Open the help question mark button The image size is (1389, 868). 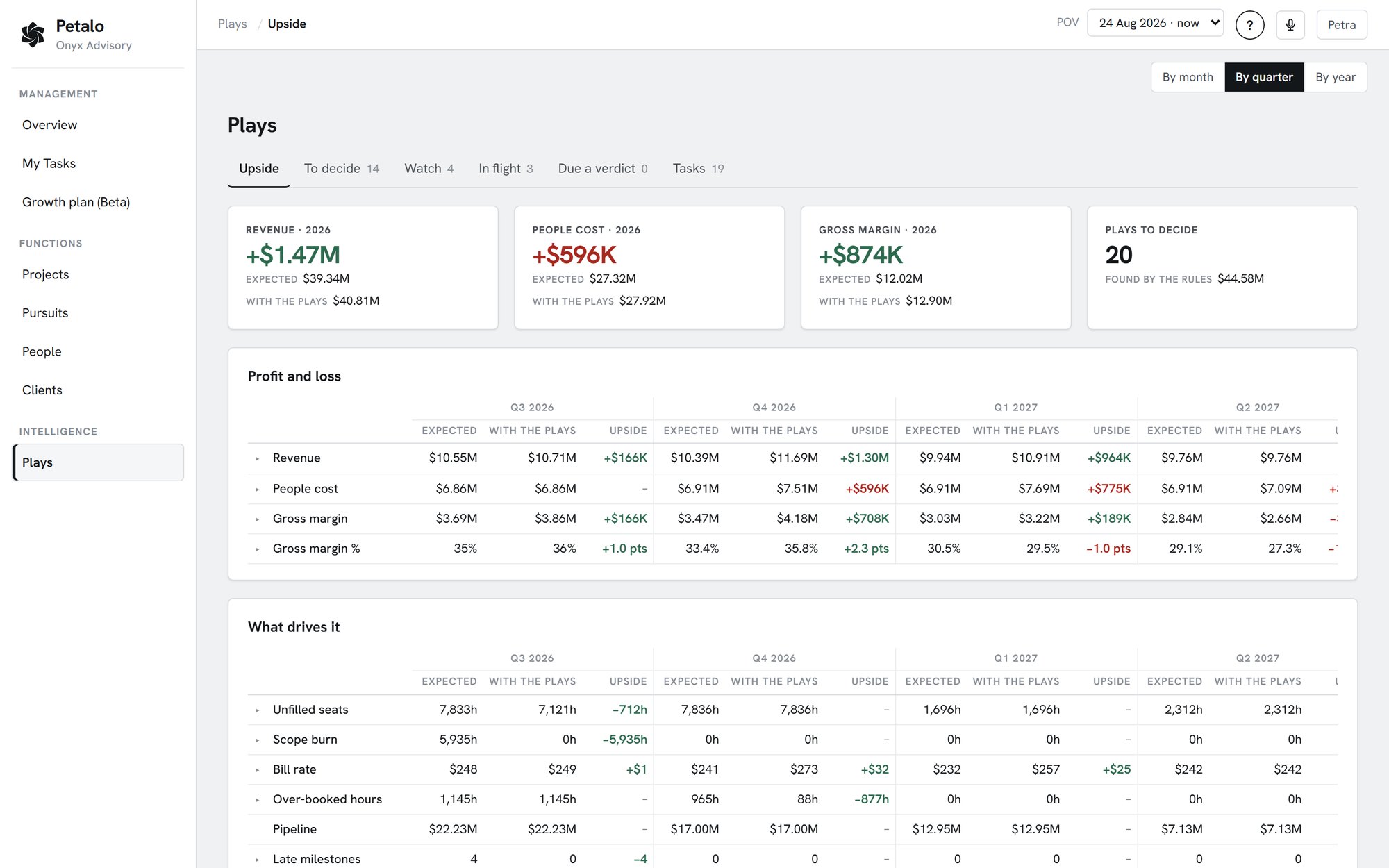[1249, 24]
